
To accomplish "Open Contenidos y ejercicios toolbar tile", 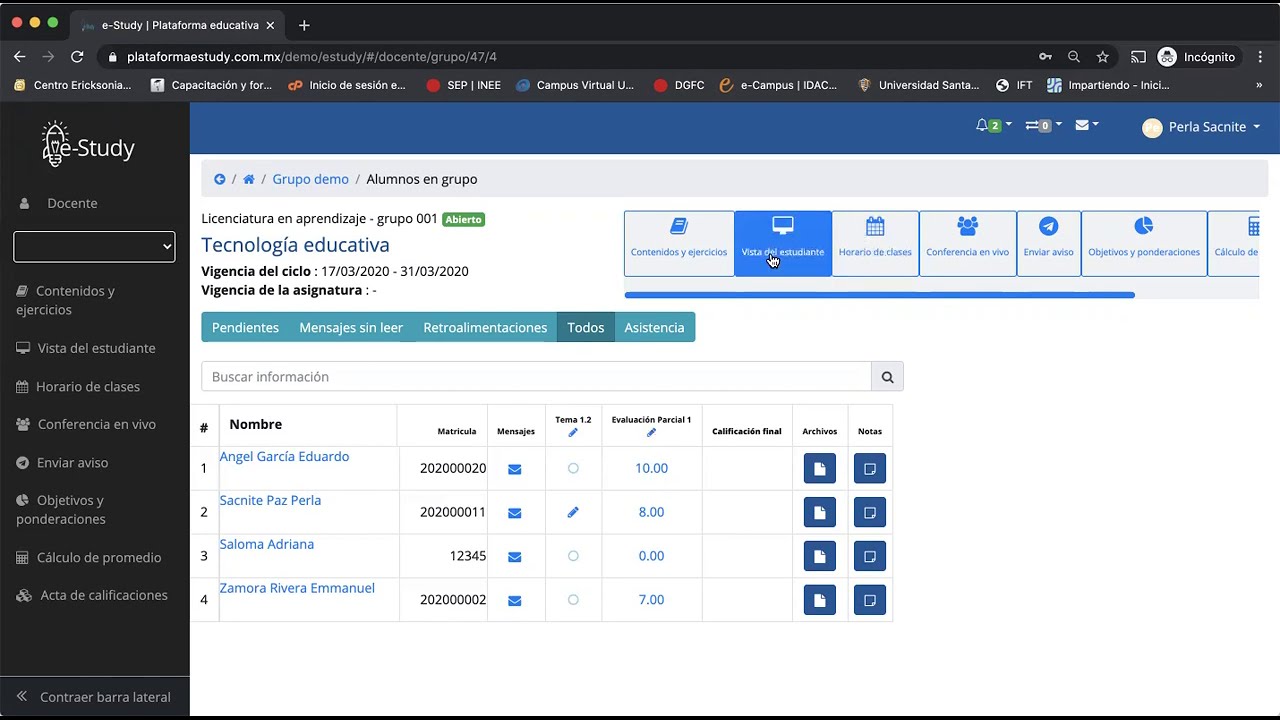I will point(679,243).
